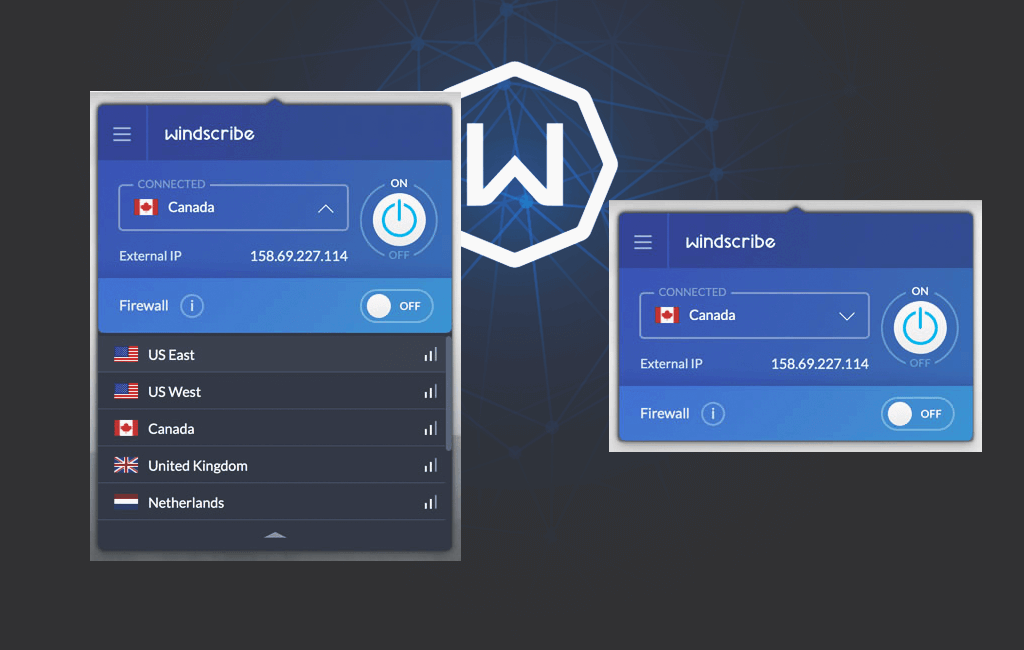Screen dimensions: 1024x650
Task: Click UK flag icon beside United Kingdom
Action: 126,465
